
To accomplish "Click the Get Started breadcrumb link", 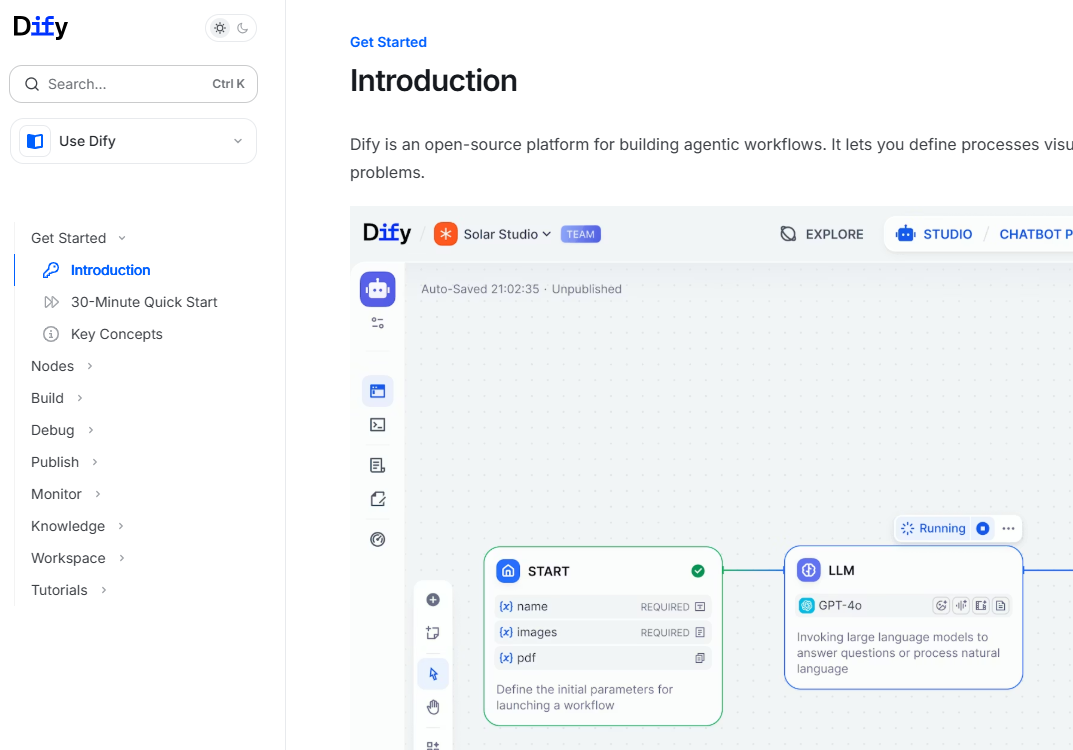I will 388,42.
